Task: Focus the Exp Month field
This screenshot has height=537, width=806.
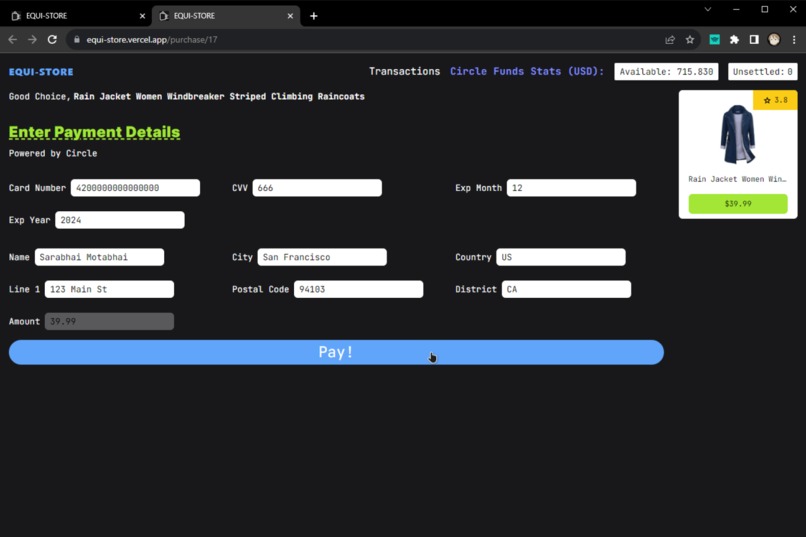Action: pos(571,188)
